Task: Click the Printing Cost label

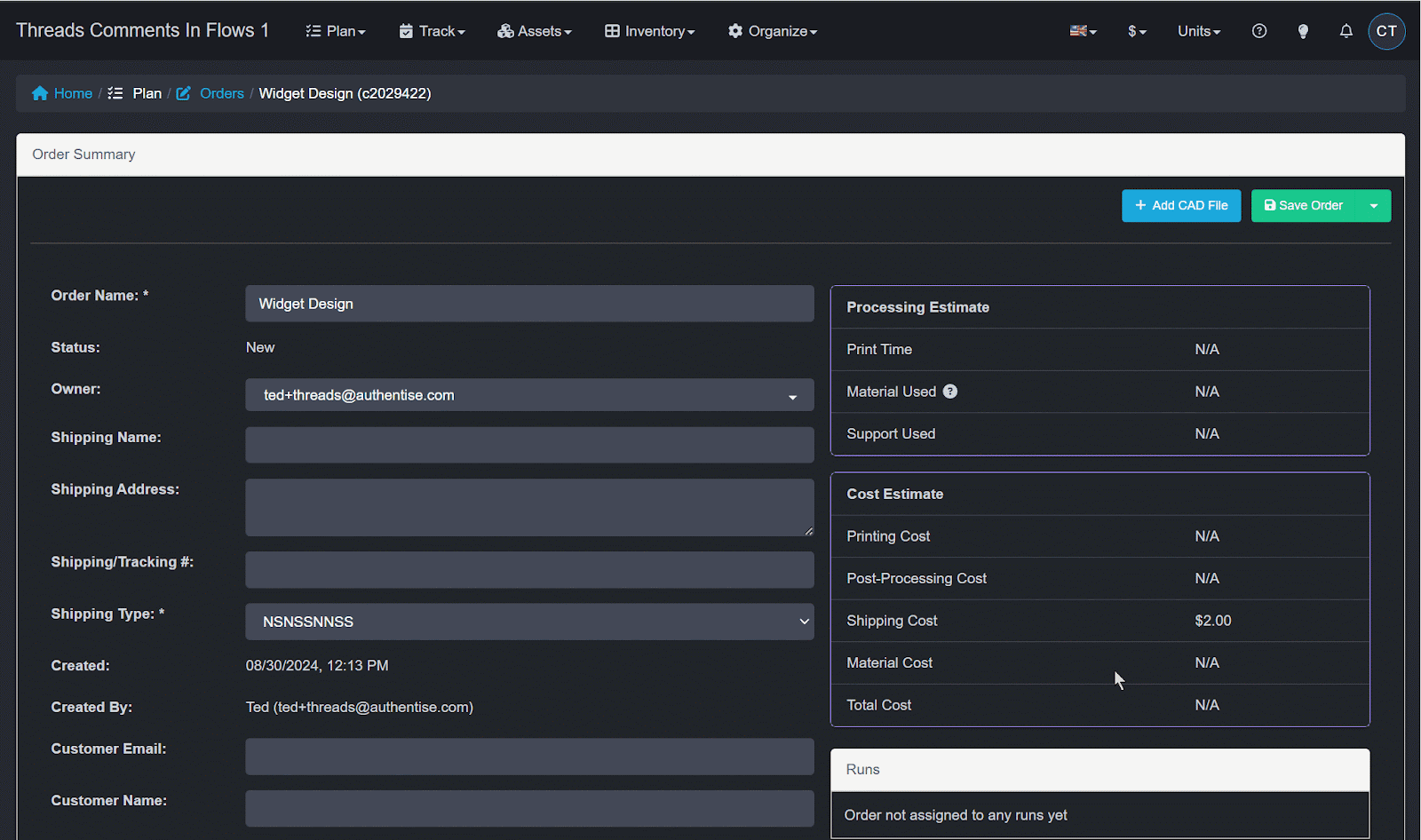Action: 888,536
